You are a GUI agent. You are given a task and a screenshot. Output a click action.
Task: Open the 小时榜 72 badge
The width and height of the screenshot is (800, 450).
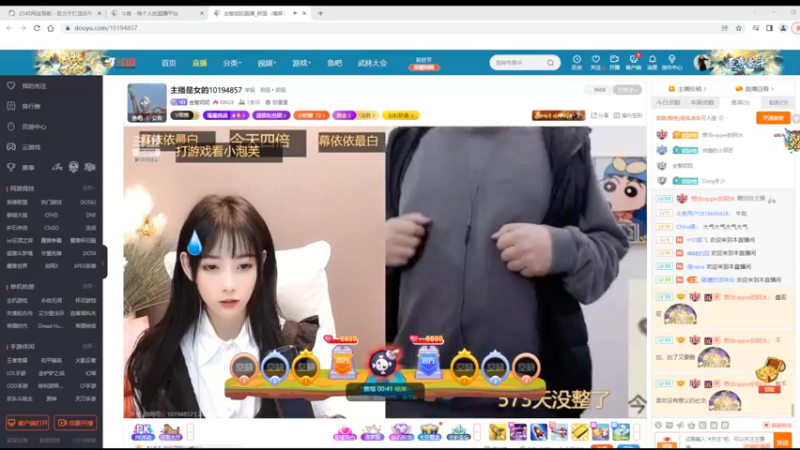coord(311,115)
